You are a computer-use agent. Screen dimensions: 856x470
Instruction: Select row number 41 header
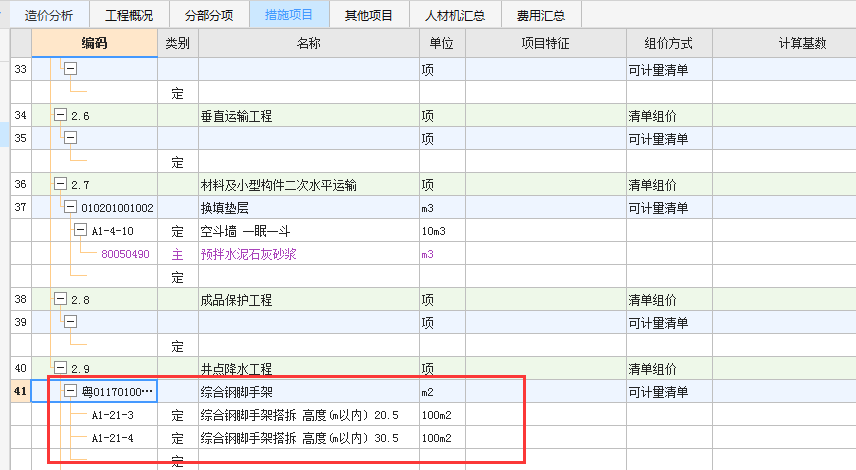(21, 392)
